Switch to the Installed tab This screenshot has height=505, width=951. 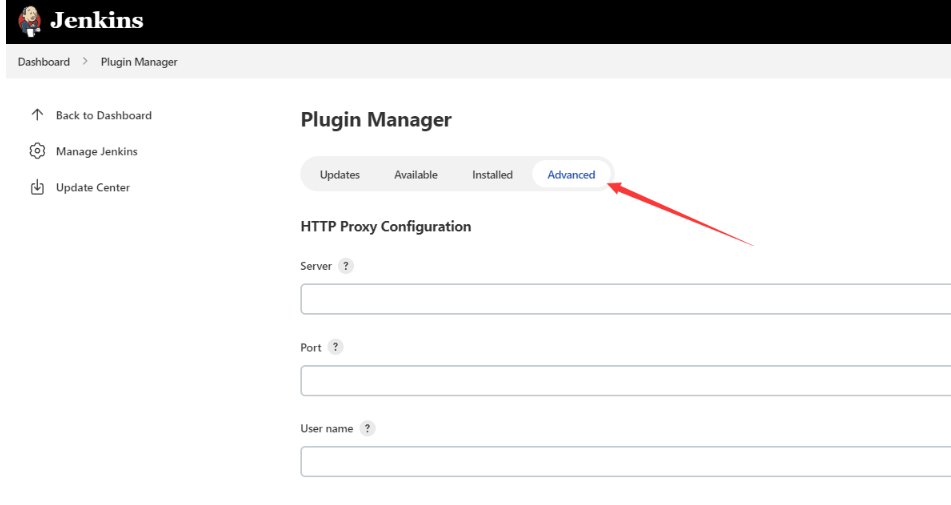tap(492, 175)
